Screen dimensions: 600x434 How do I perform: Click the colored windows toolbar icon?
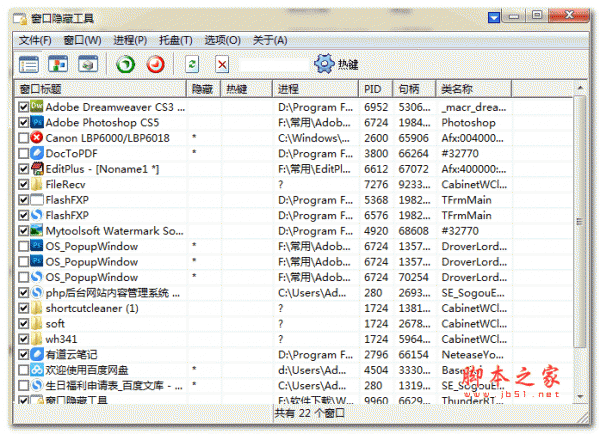point(58,64)
